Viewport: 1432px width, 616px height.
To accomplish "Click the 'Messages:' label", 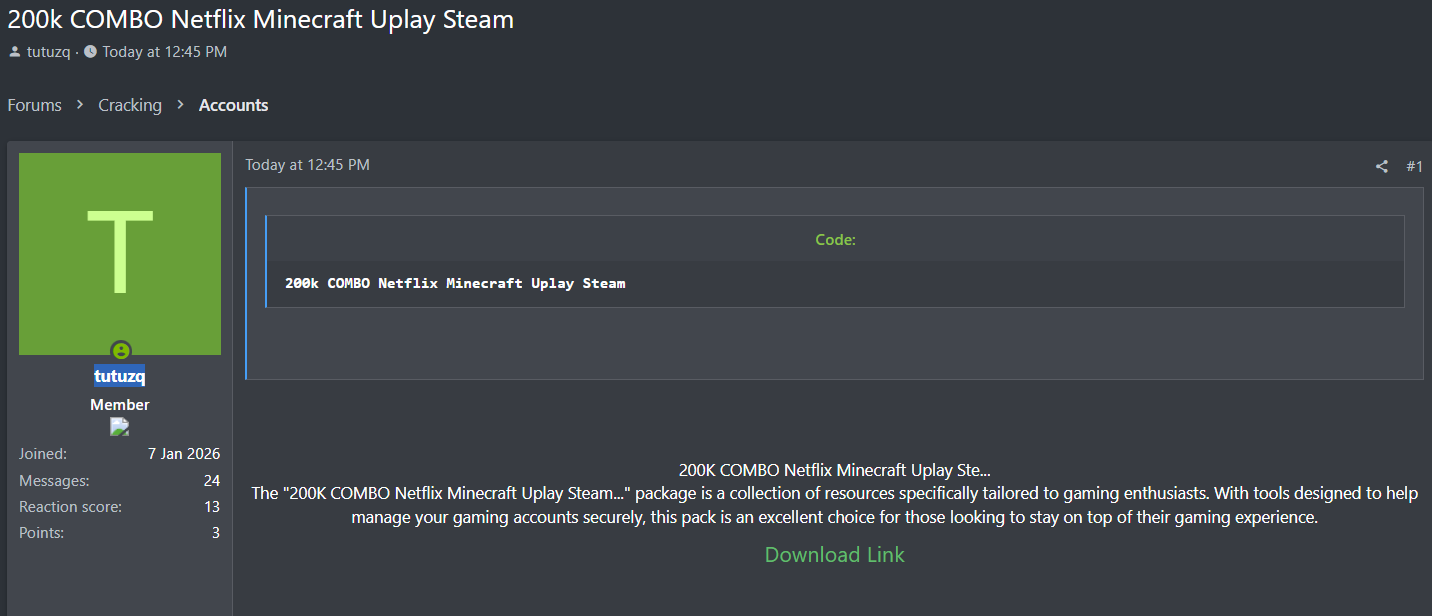I will coord(54,481).
